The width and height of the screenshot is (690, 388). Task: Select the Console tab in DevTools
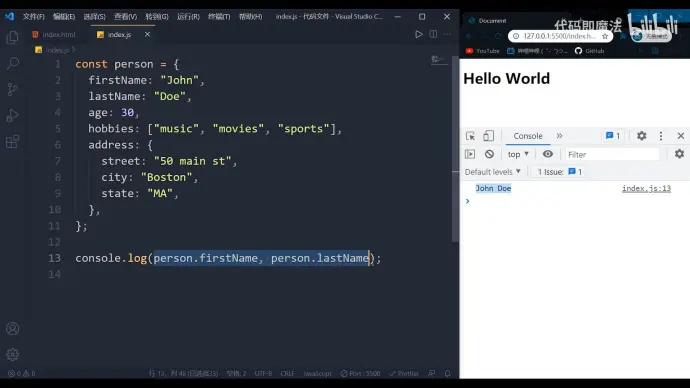pyautogui.click(x=528, y=136)
